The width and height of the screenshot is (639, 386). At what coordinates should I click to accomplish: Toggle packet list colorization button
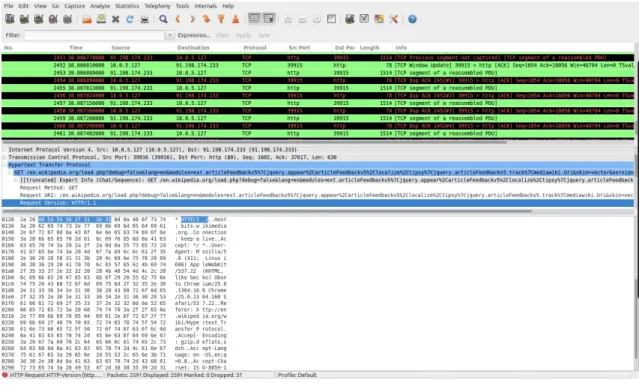click(x=254, y=19)
